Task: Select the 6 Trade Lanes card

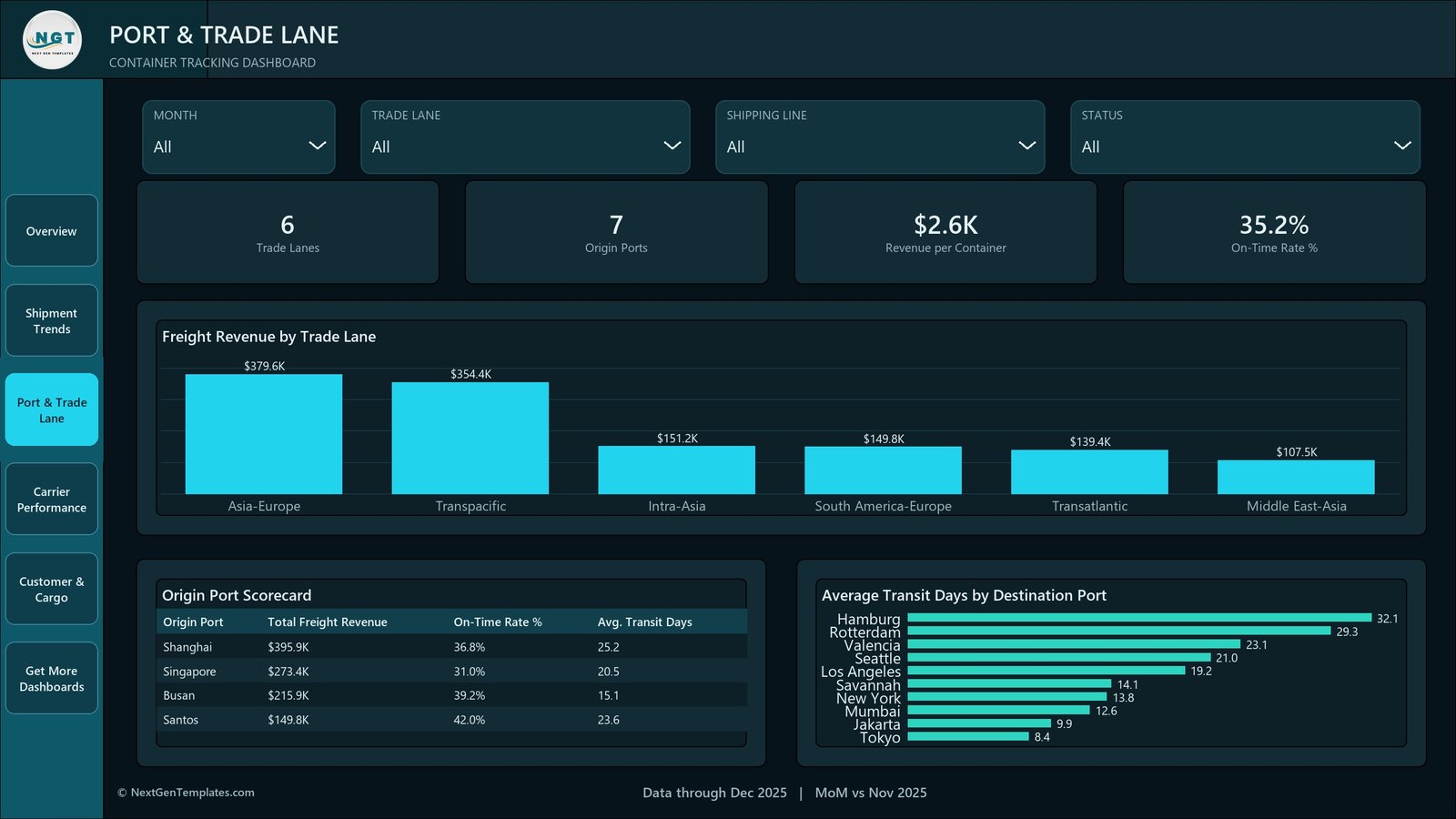Action: (x=288, y=233)
